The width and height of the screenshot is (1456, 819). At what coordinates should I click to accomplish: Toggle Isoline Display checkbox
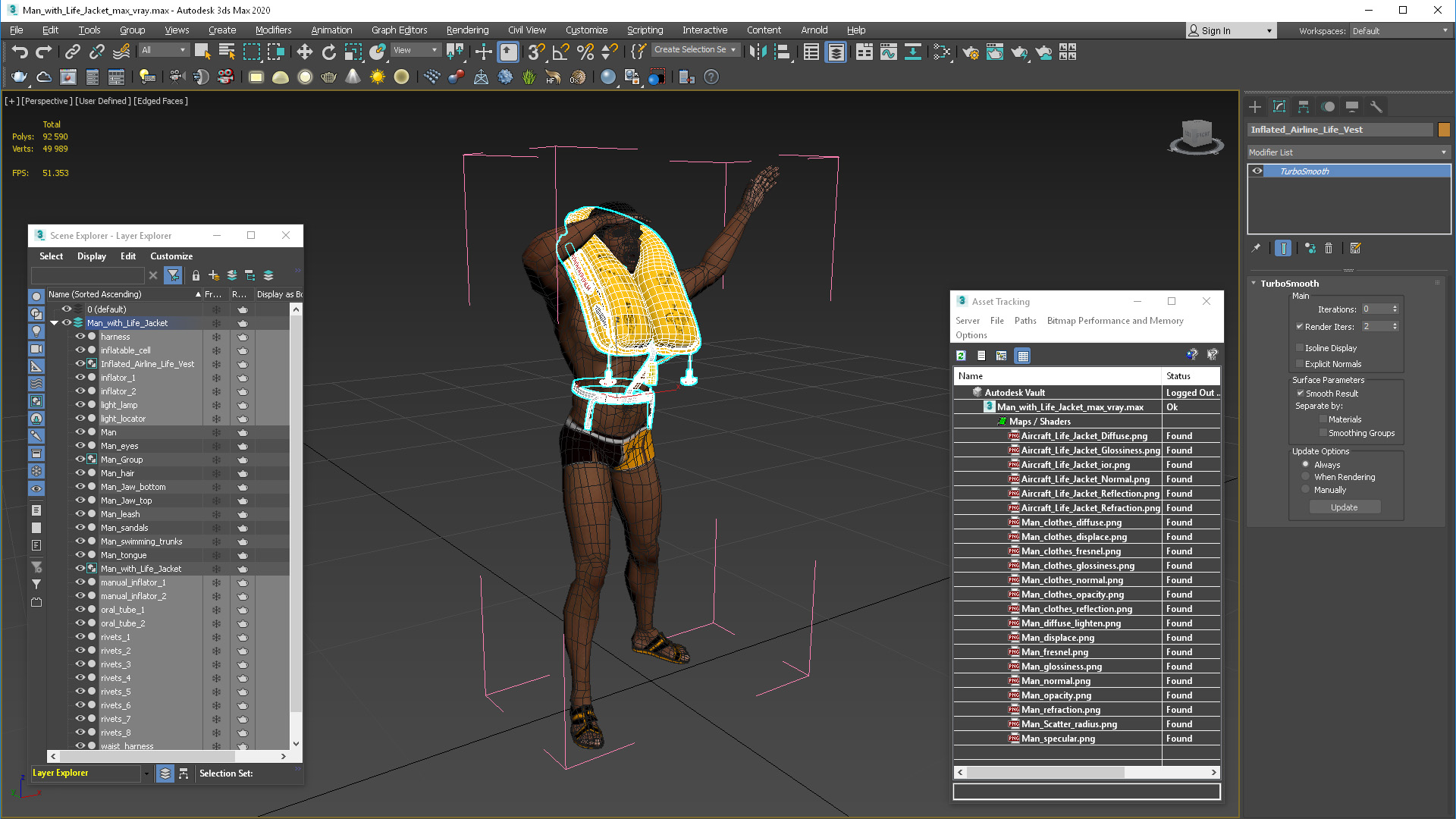(1300, 348)
